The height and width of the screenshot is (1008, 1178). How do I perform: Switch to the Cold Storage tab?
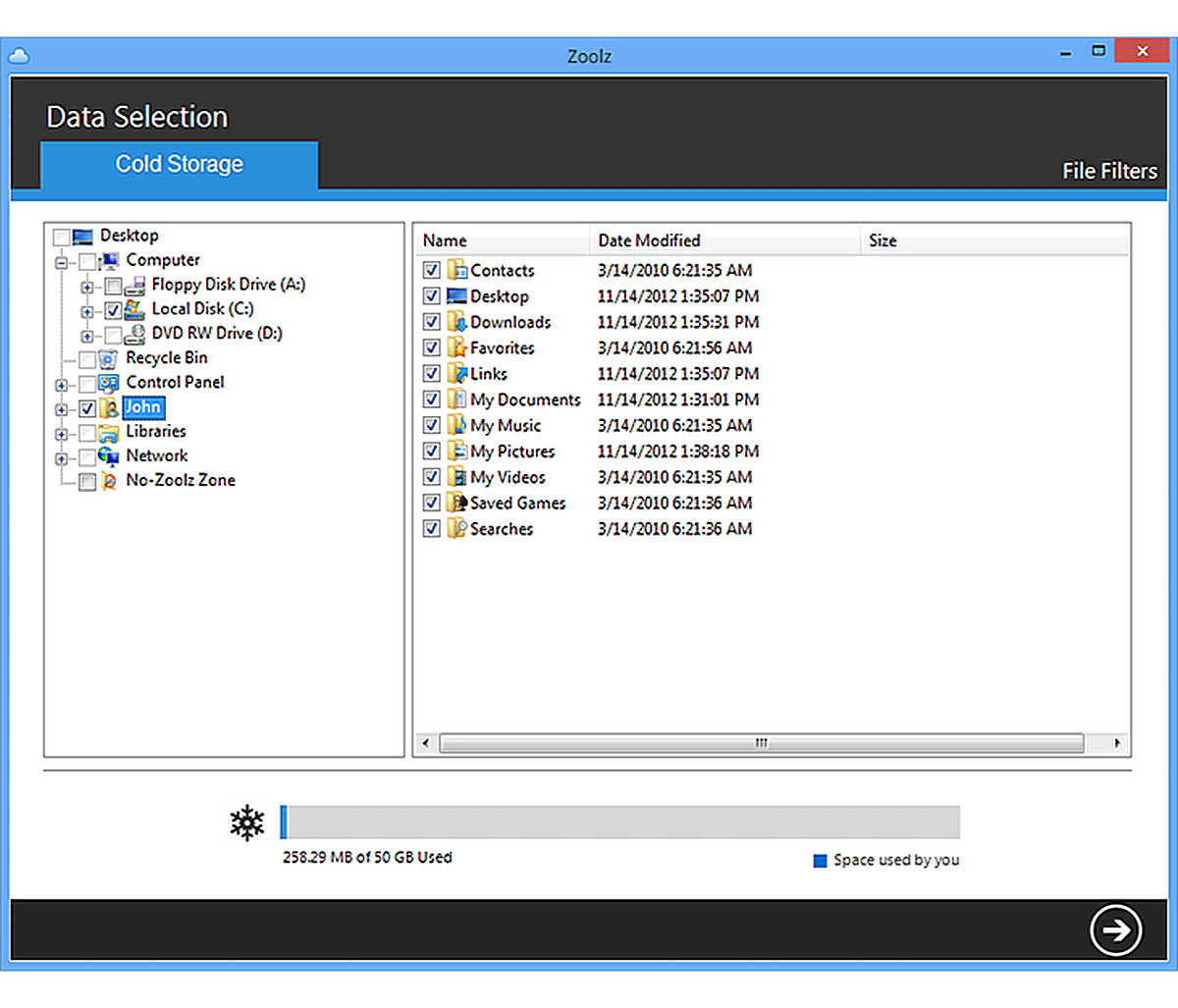[x=179, y=164]
